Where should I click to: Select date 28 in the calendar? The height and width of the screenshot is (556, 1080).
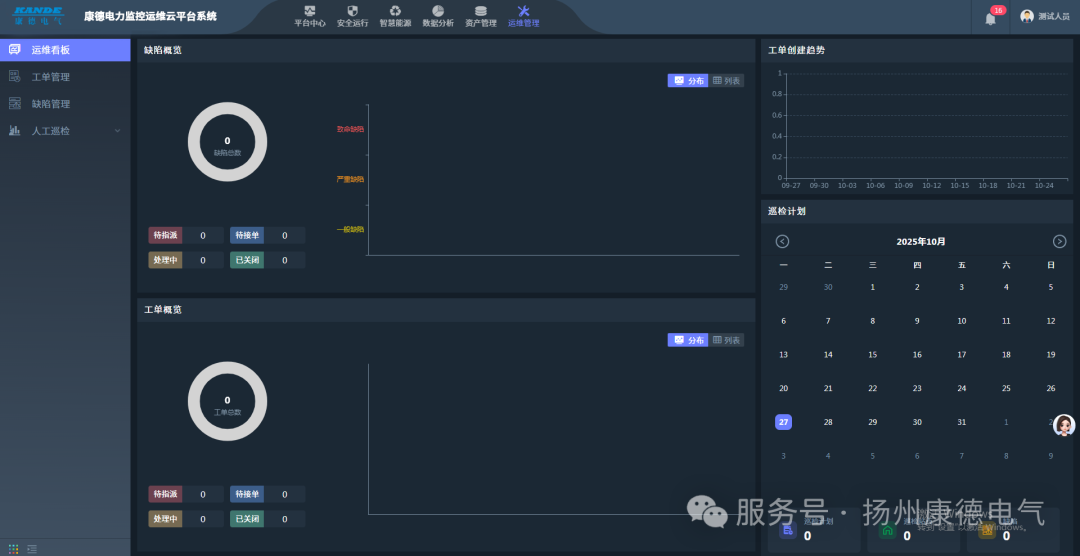pyautogui.click(x=828, y=422)
